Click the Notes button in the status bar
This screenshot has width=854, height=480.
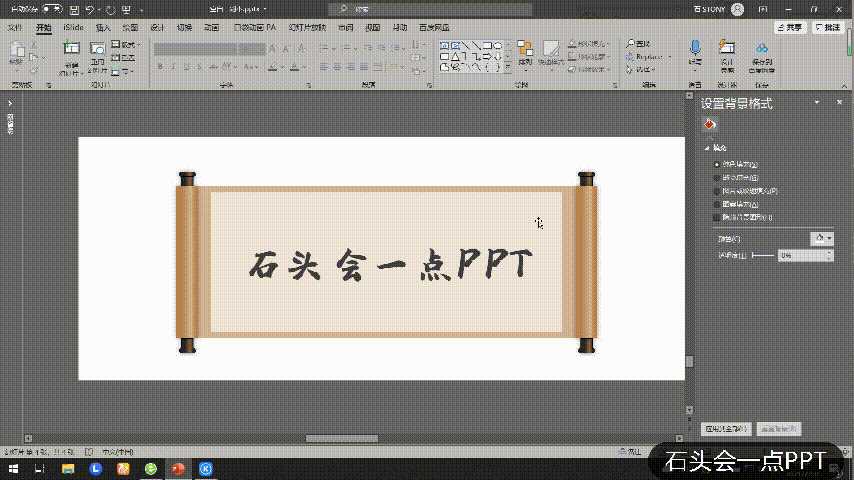(631, 452)
